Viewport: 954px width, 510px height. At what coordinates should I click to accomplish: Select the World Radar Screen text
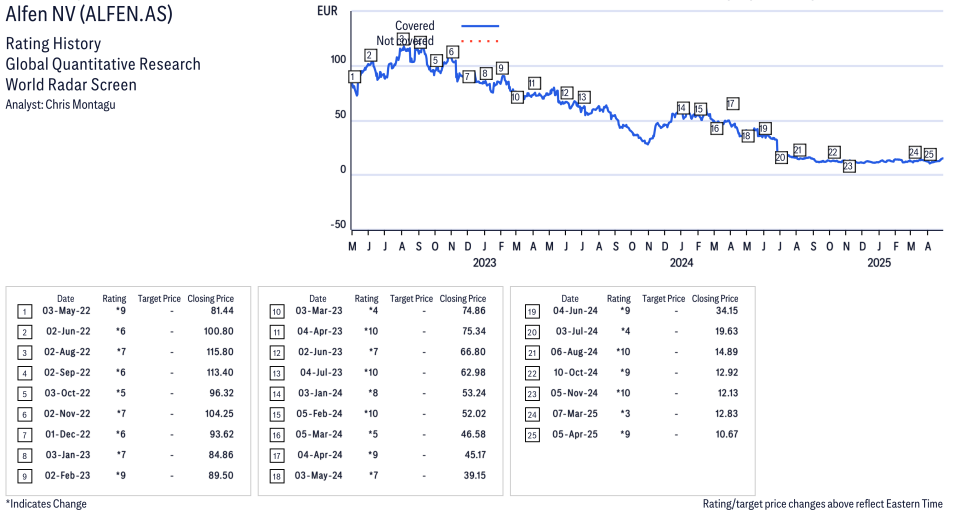71,84
